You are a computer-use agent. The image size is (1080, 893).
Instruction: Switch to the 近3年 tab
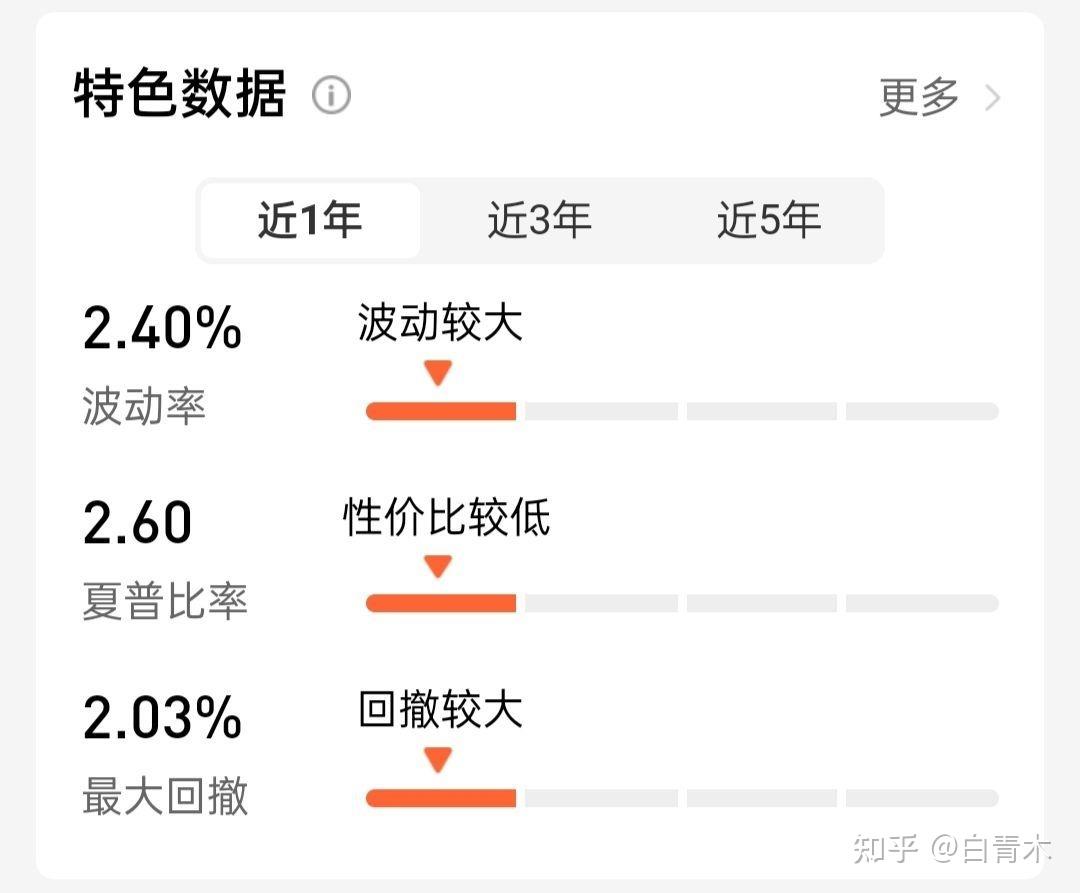click(x=537, y=220)
